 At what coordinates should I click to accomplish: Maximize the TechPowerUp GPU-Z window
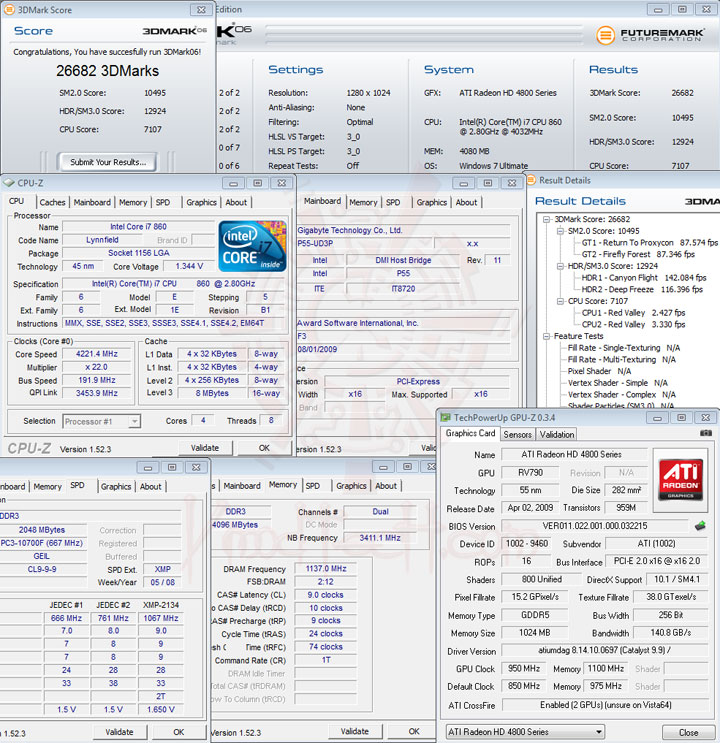pos(681,417)
